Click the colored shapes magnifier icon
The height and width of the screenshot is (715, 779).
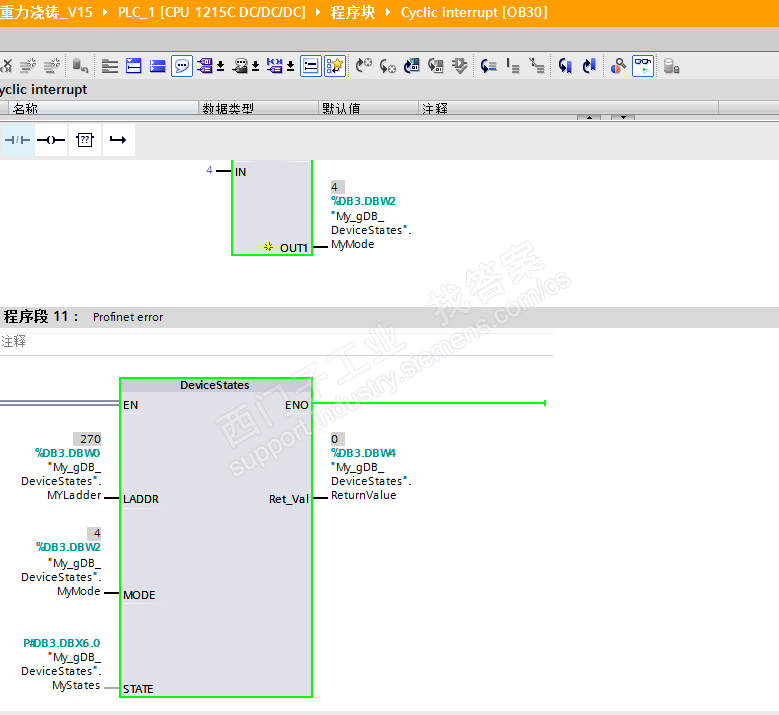[x=619, y=66]
